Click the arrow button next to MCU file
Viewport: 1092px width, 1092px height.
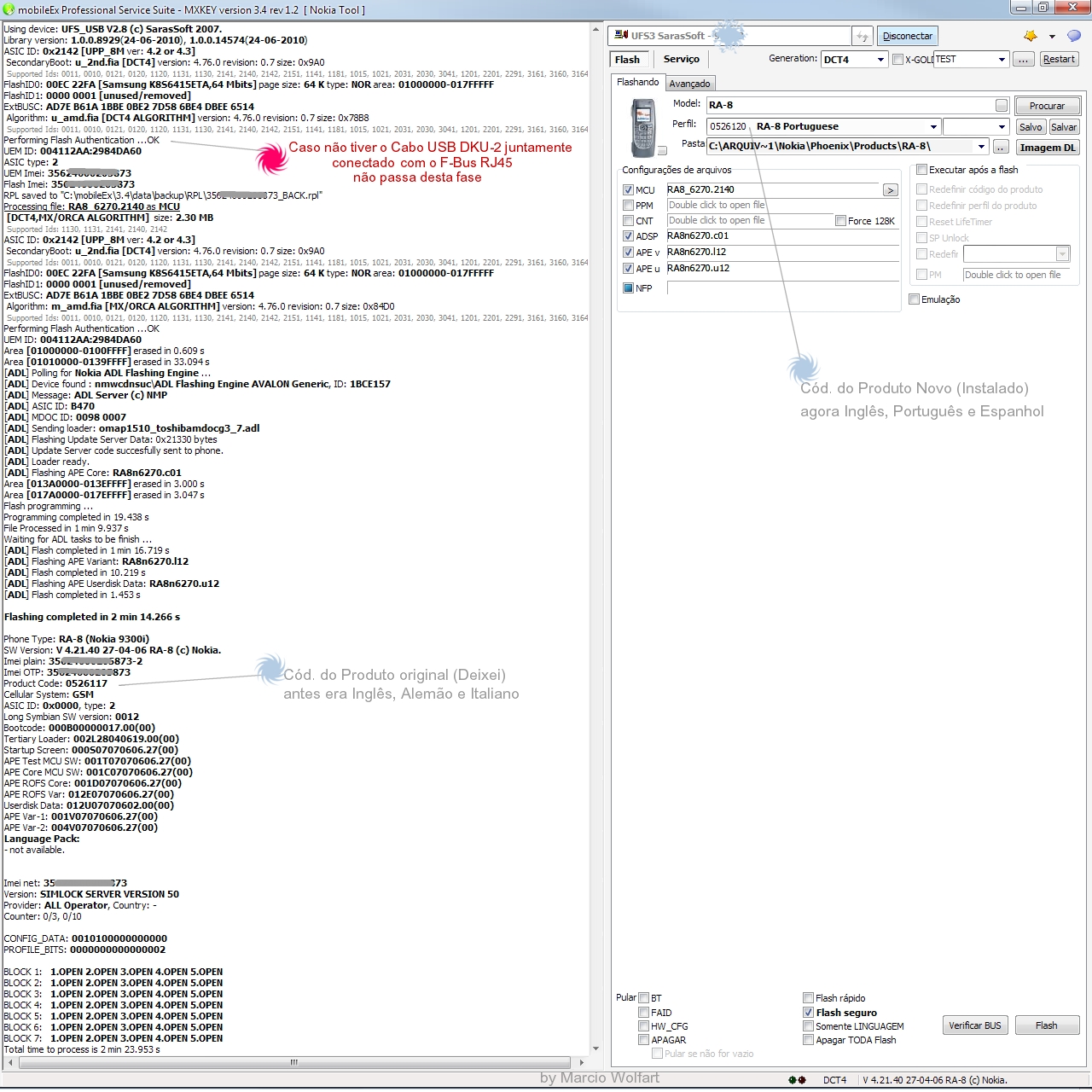(890, 190)
